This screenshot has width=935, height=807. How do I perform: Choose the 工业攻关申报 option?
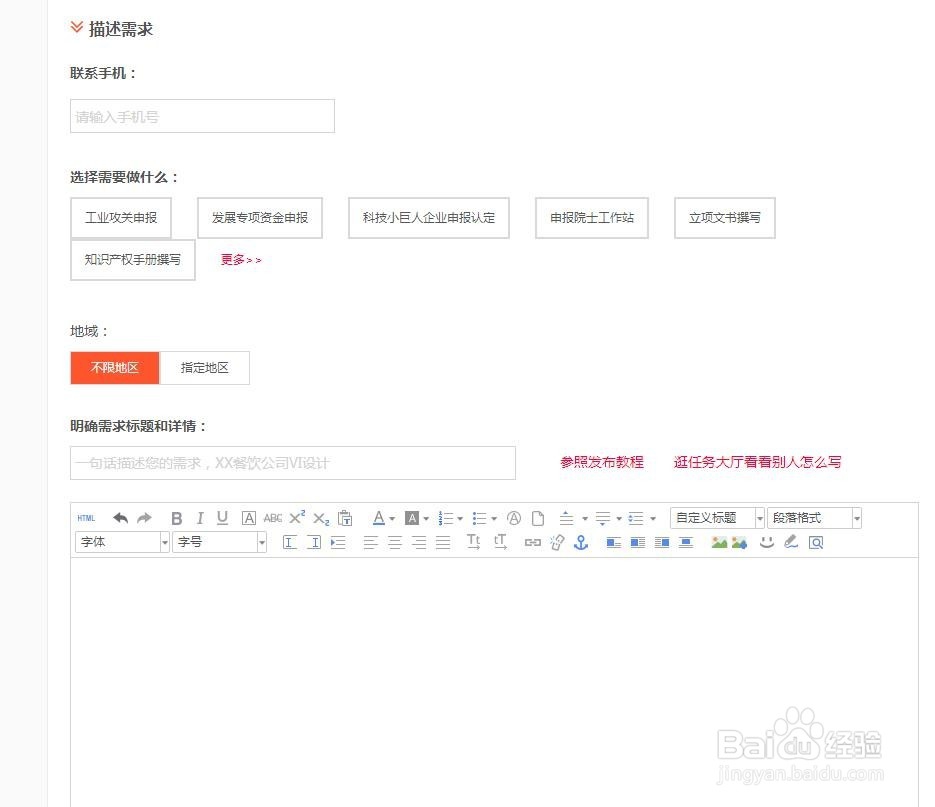click(x=121, y=218)
